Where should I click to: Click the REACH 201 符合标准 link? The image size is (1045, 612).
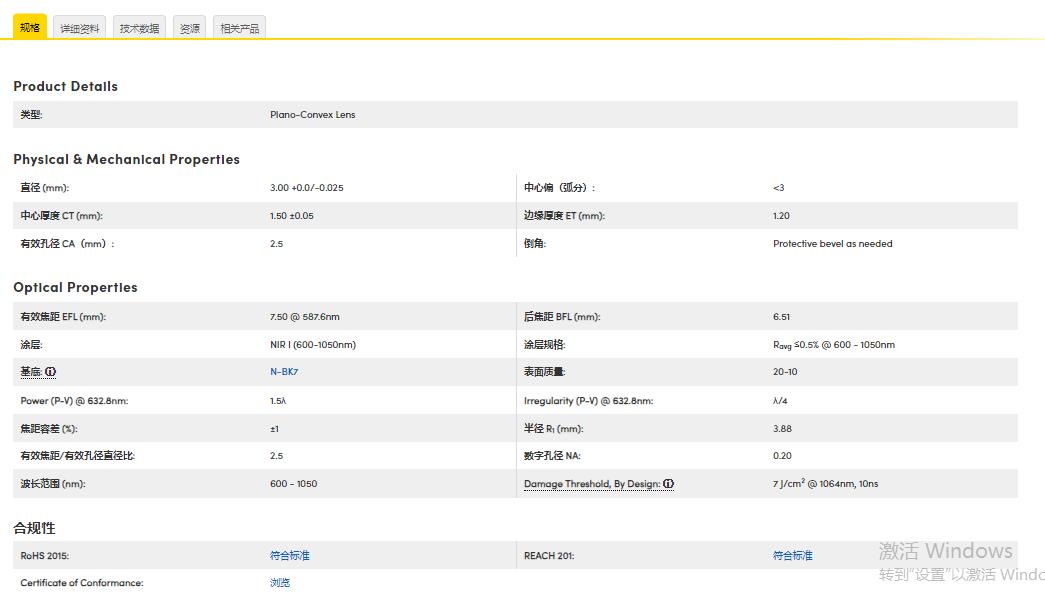tap(793, 555)
